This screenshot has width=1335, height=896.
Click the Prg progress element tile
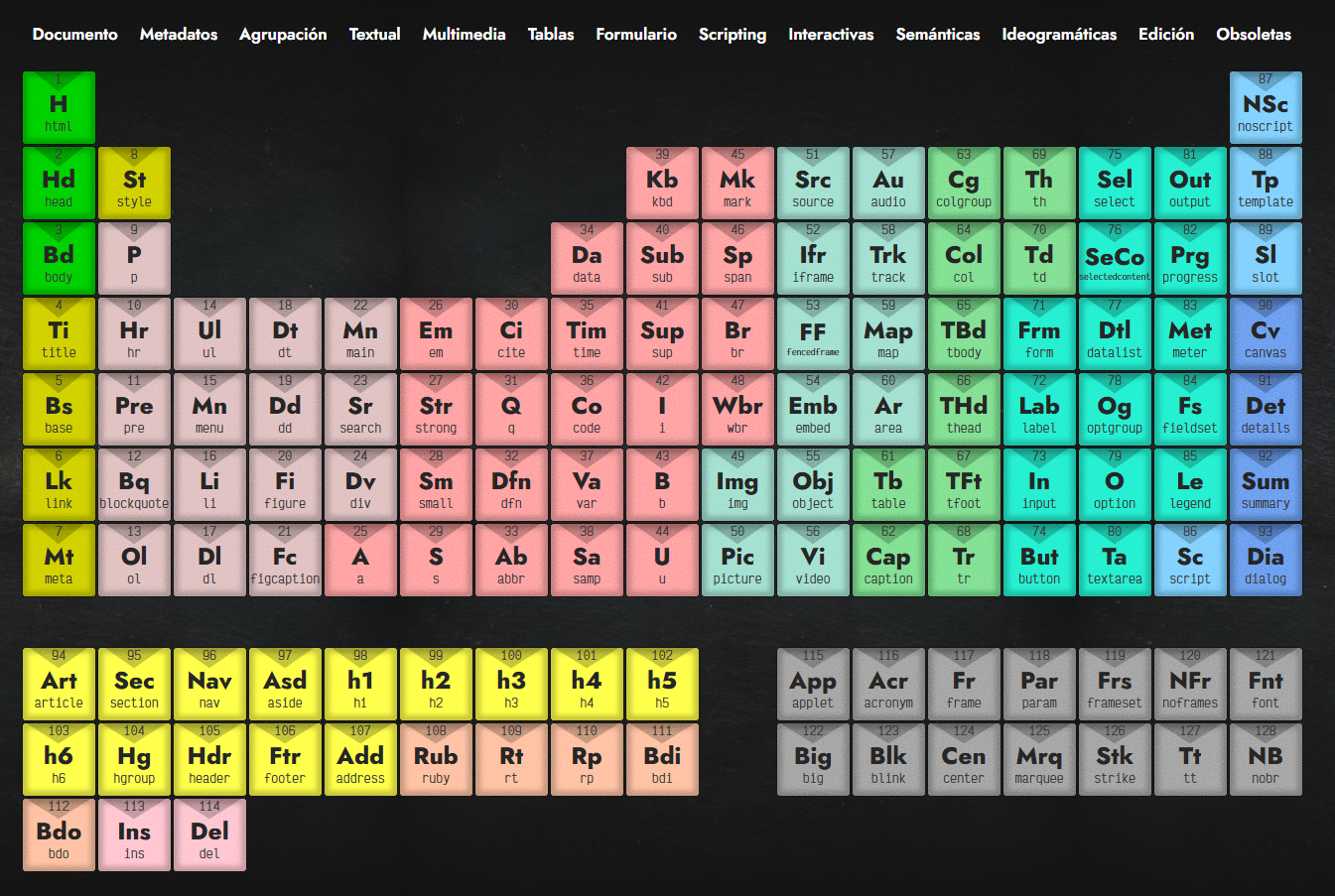1190,259
